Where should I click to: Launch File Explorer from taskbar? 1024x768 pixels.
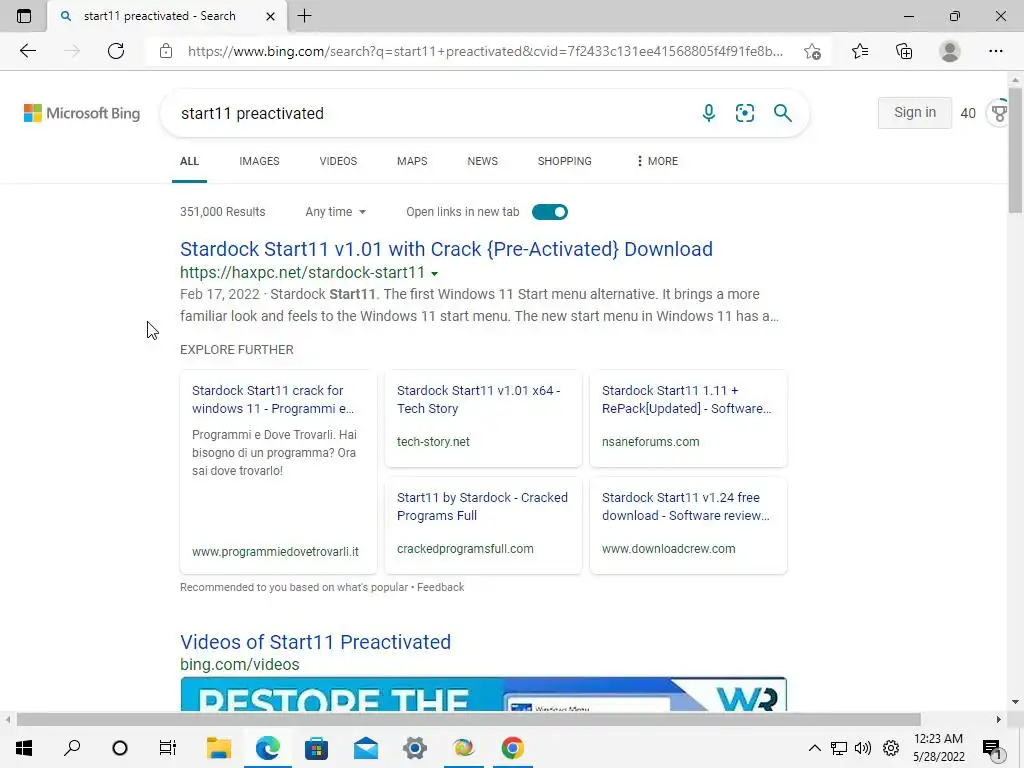(219, 748)
